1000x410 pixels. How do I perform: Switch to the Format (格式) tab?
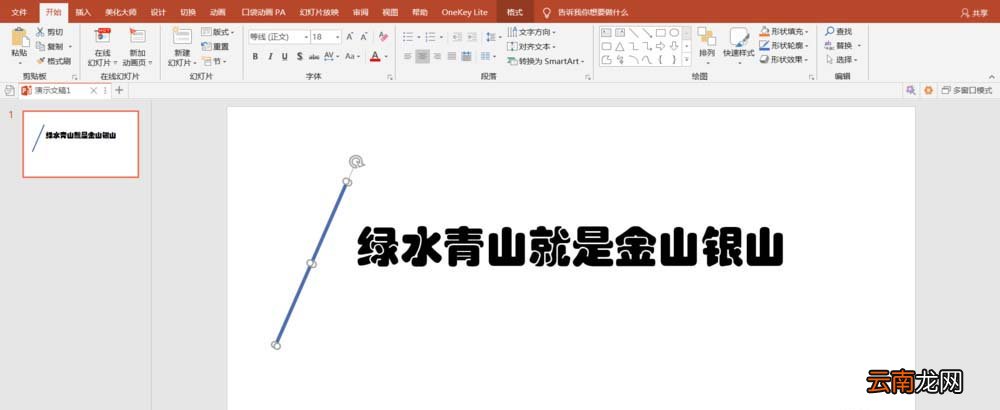(515, 12)
